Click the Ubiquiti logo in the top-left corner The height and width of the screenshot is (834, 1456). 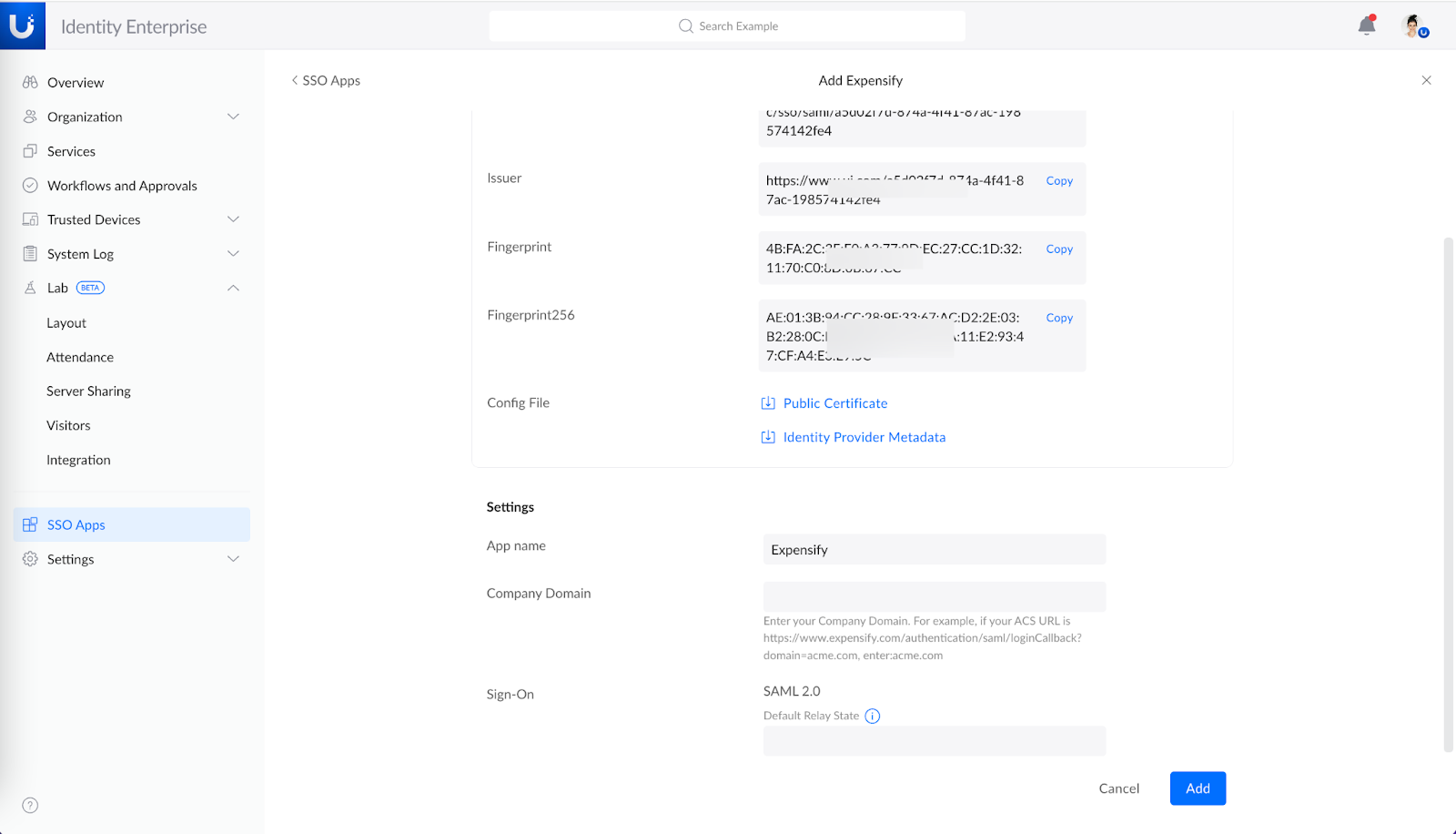point(22,25)
